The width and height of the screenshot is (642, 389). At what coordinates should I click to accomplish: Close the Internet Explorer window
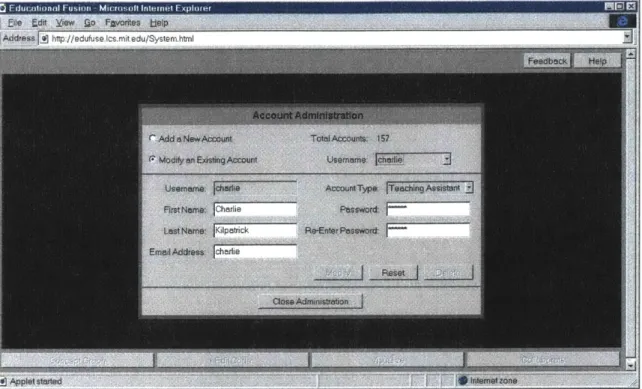(x=631, y=7)
